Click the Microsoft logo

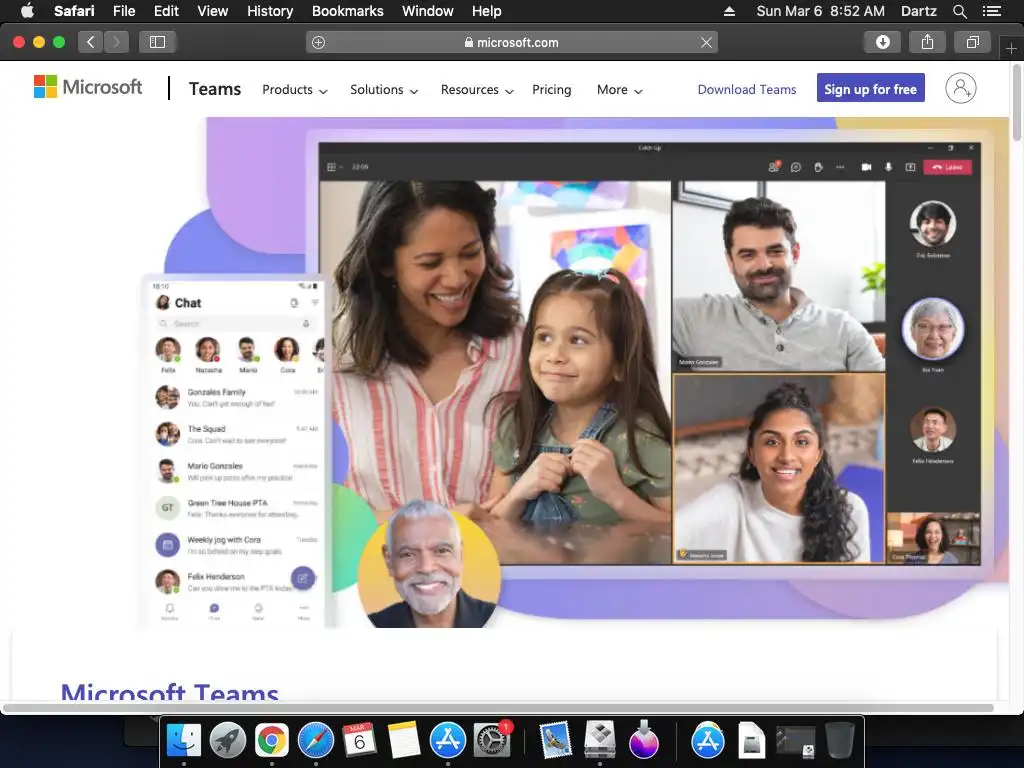[88, 87]
